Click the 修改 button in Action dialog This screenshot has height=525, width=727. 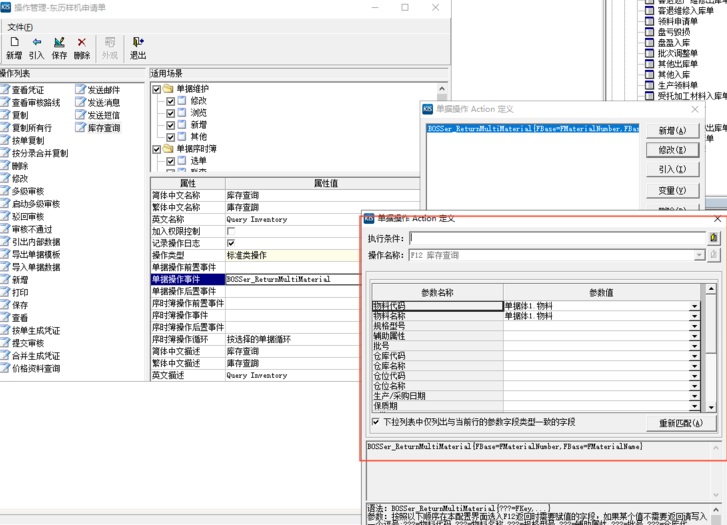pos(672,150)
